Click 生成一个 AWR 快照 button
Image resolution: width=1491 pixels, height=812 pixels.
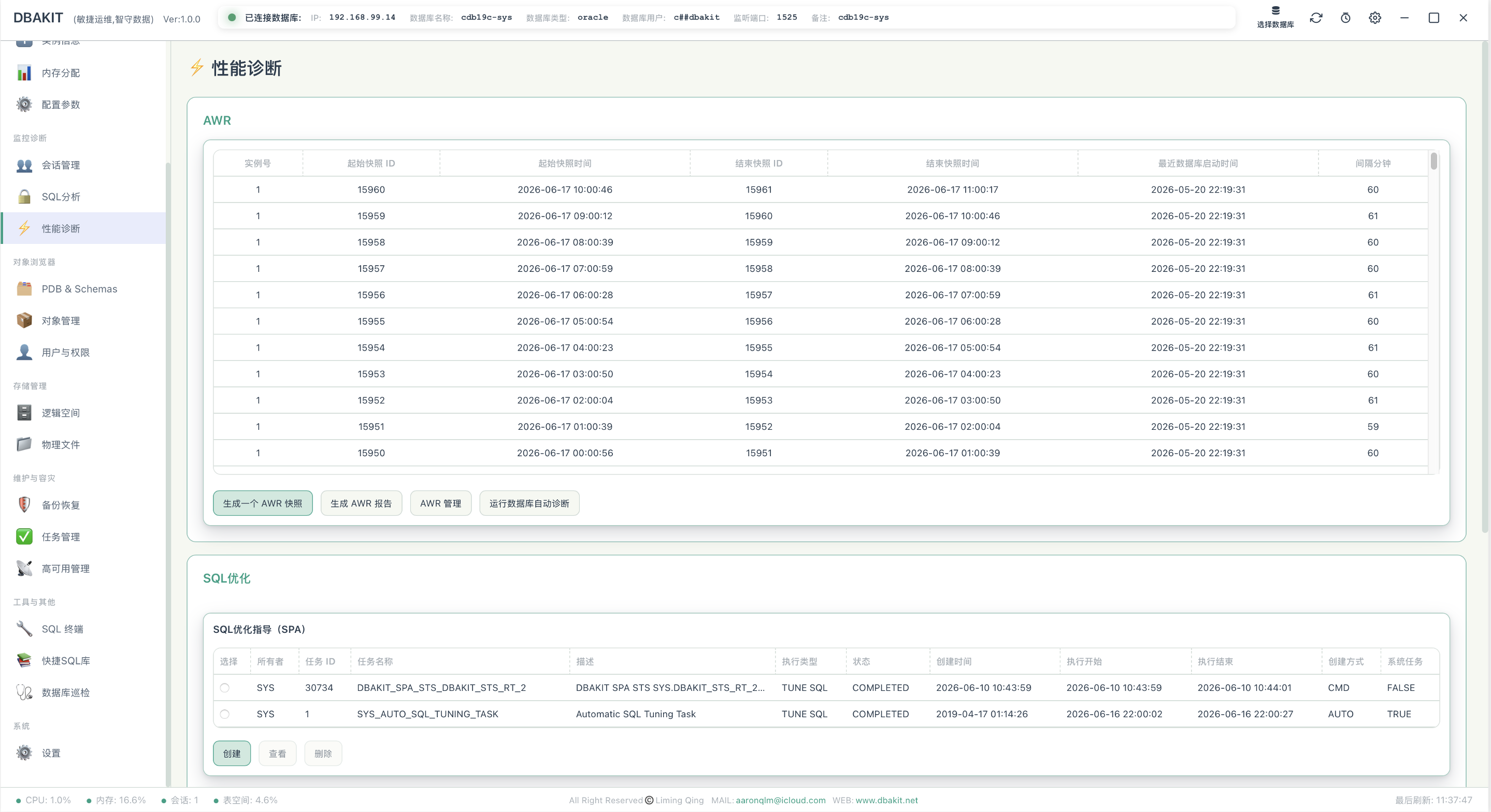coord(263,503)
